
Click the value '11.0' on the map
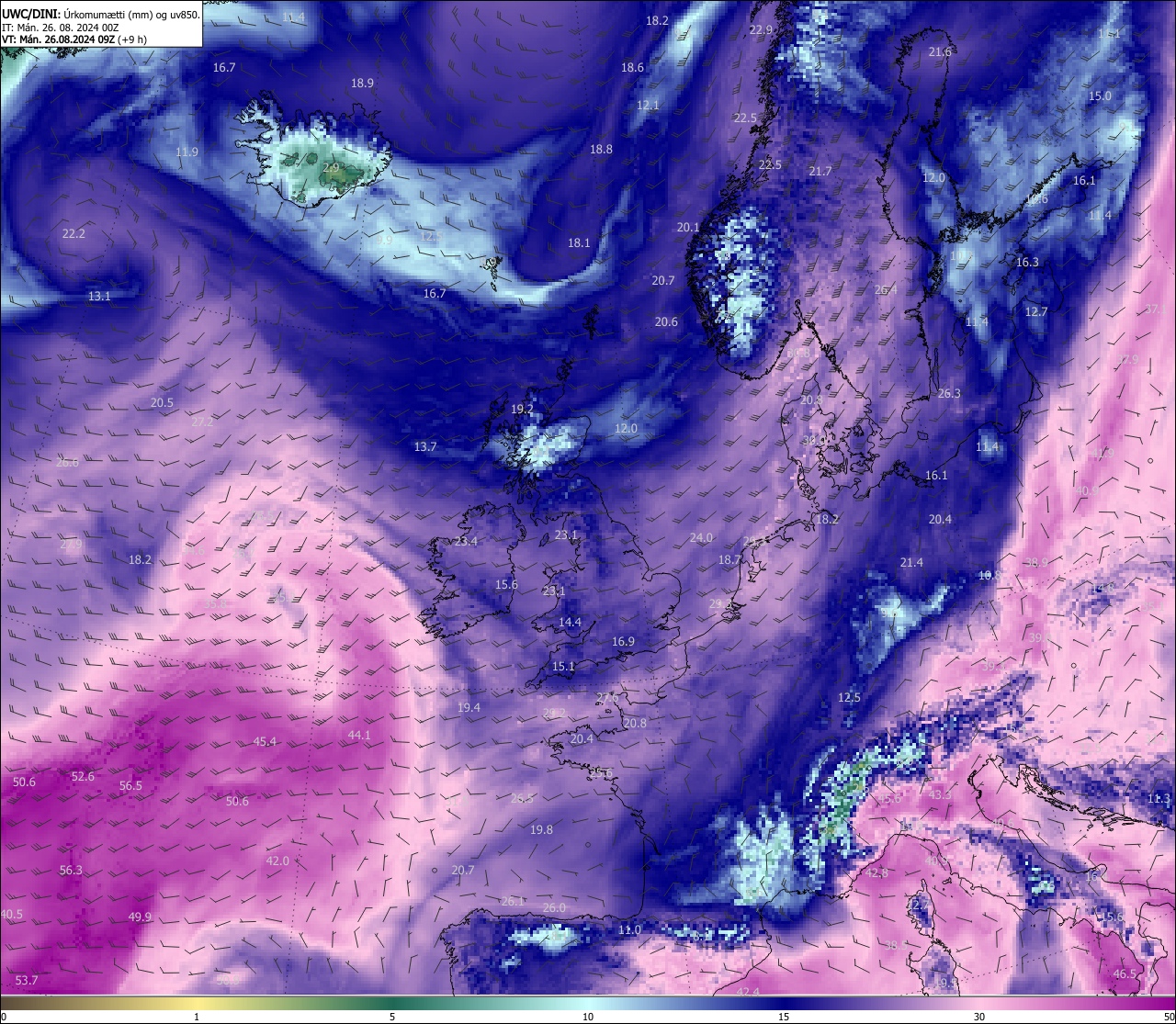(x=629, y=929)
